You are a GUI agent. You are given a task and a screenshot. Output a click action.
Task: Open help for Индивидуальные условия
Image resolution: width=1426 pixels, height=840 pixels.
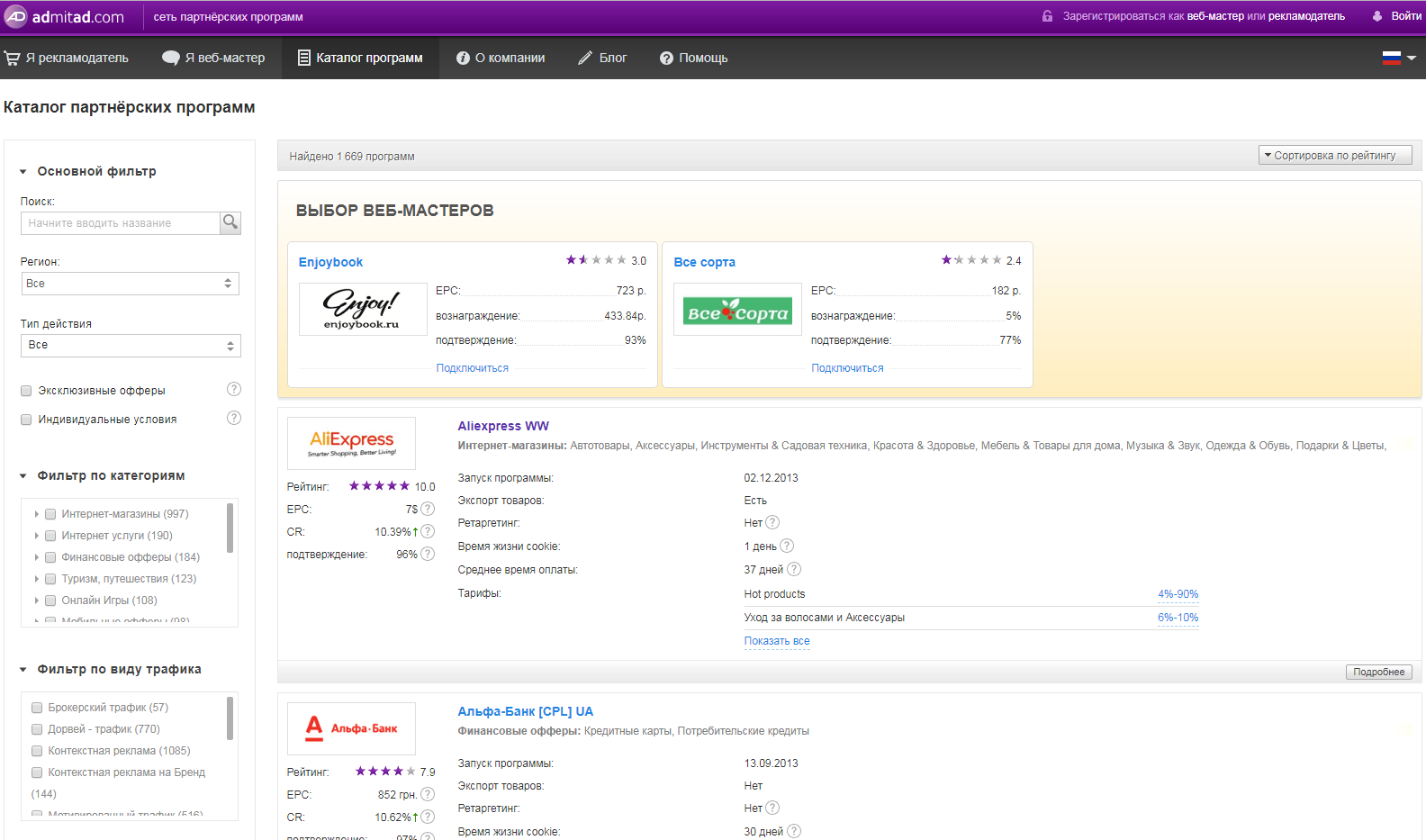(234, 418)
